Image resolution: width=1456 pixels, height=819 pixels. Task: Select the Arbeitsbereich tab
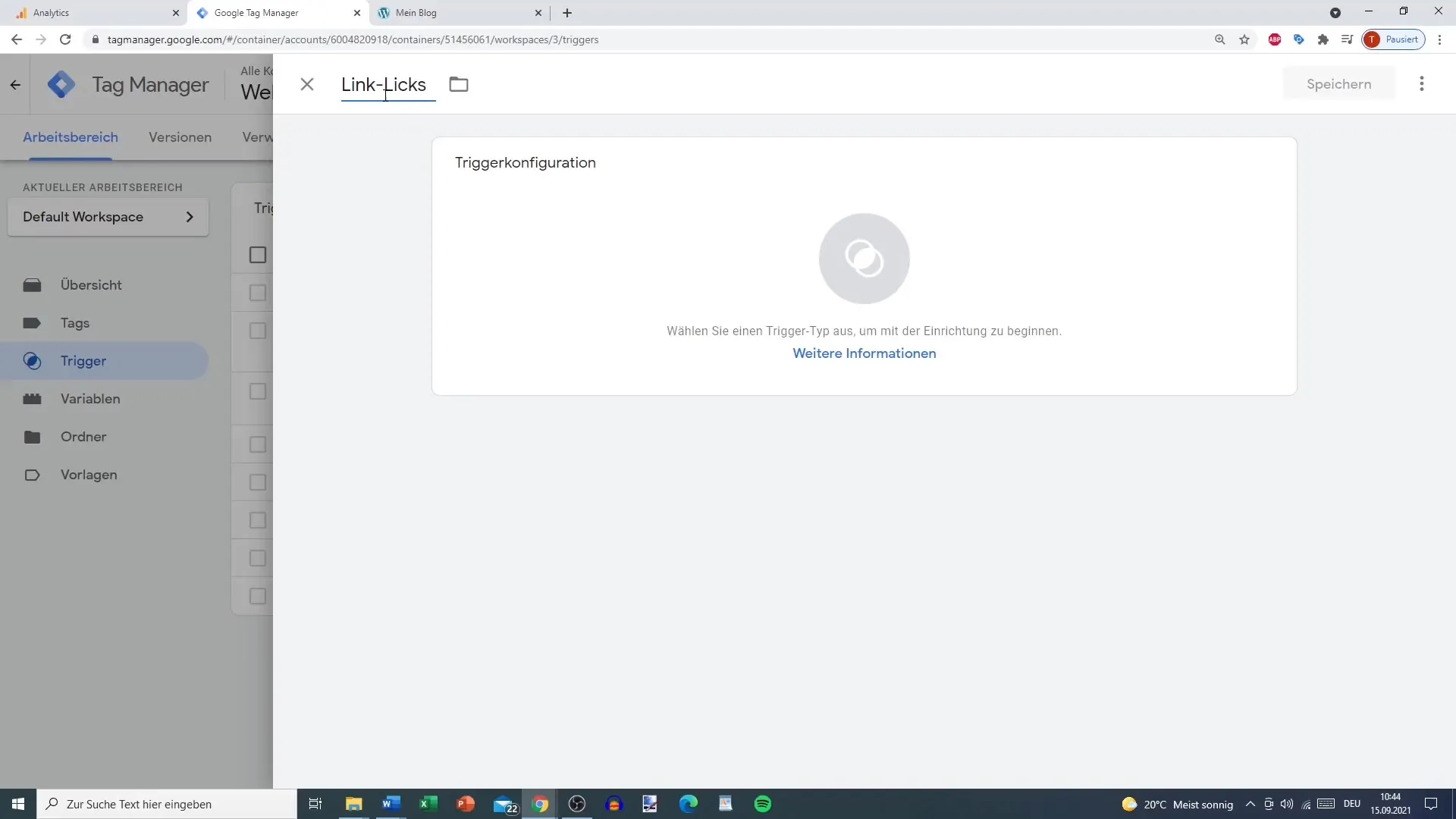tap(70, 137)
